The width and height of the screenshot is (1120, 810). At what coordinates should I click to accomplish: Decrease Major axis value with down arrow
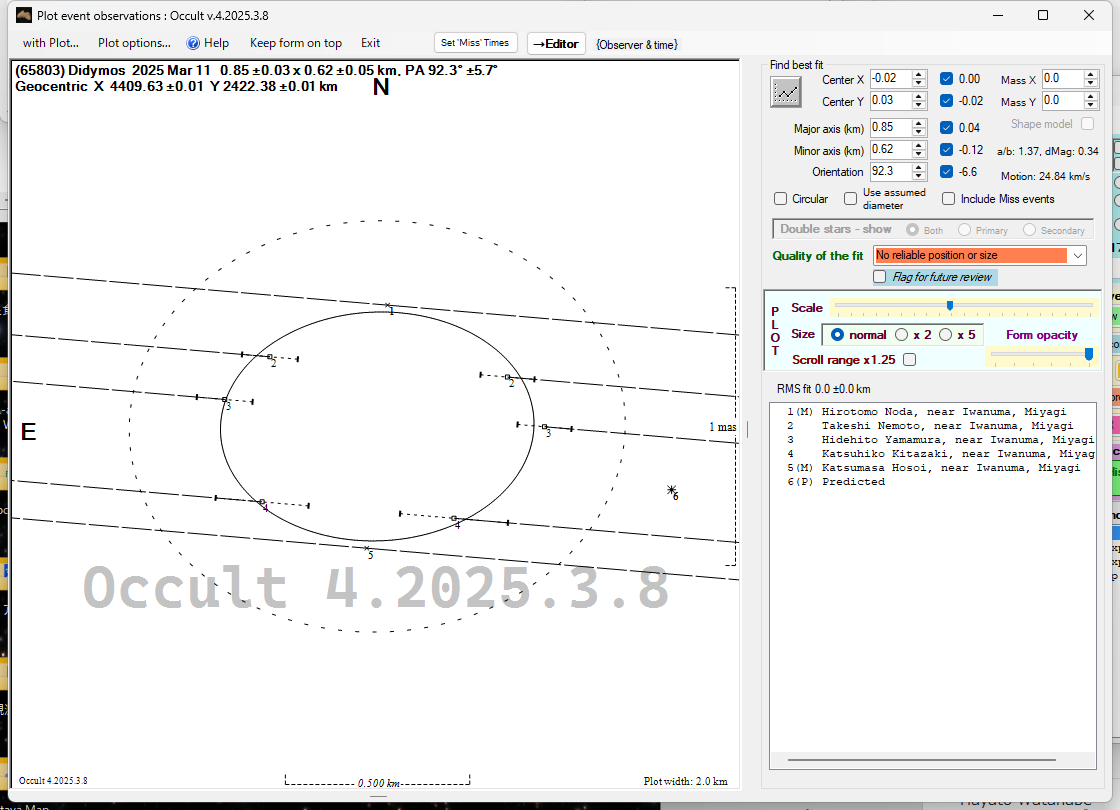pyautogui.click(x=918, y=133)
